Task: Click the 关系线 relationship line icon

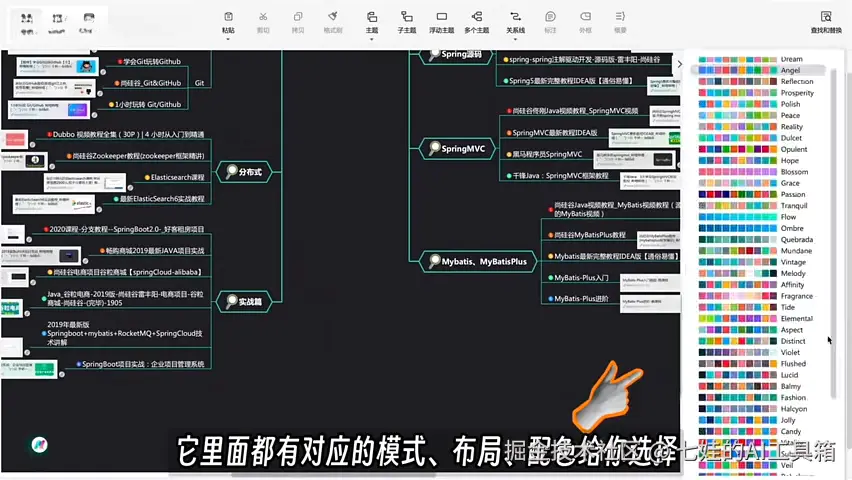Action: (515, 17)
